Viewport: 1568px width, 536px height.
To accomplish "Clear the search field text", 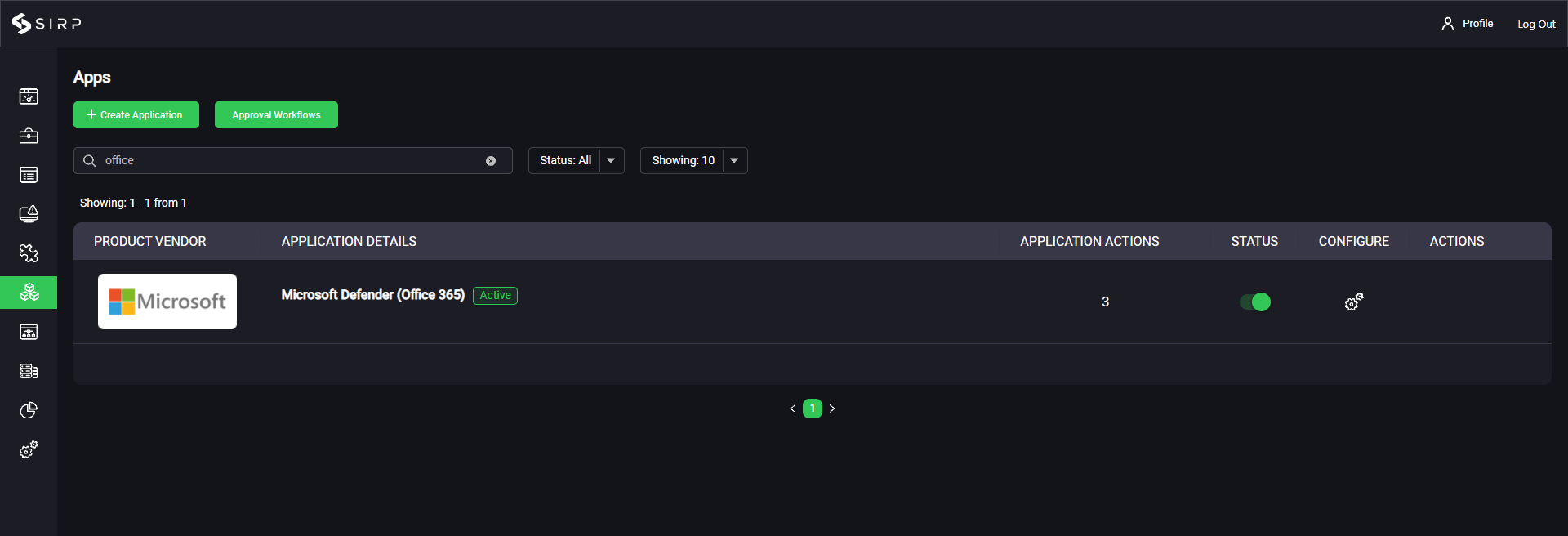I will point(491,161).
